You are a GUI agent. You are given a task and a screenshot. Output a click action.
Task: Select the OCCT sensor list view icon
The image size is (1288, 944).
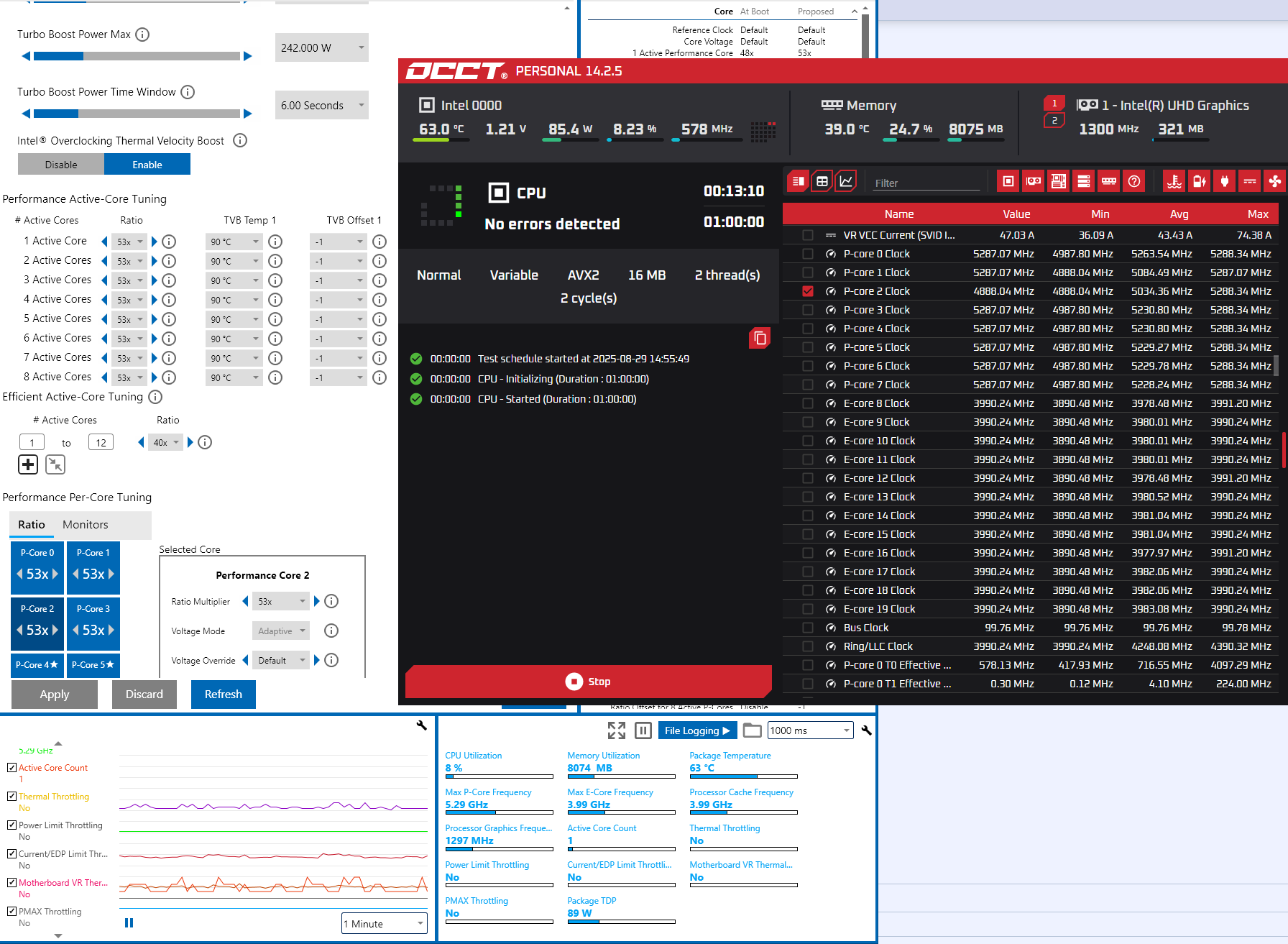[x=798, y=182]
